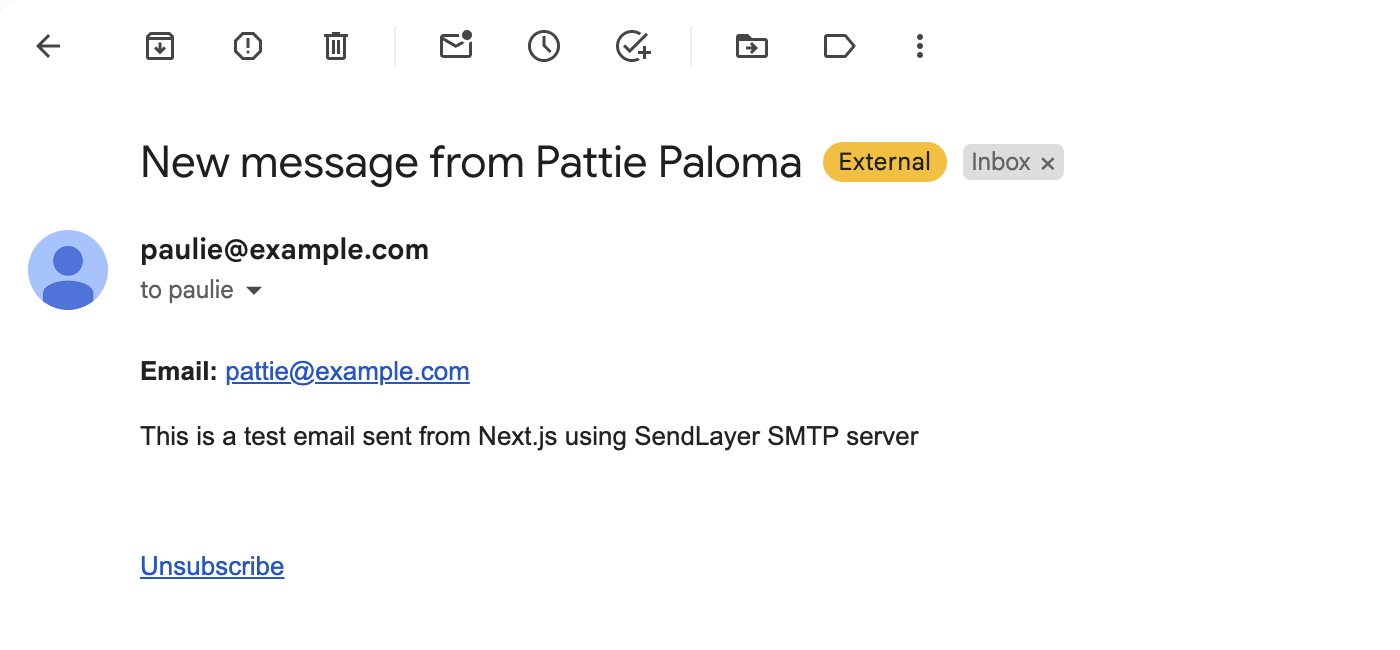Screen dimensions: 1400x650
Task: Go back with the left arrow
Action: coord(48,46)
